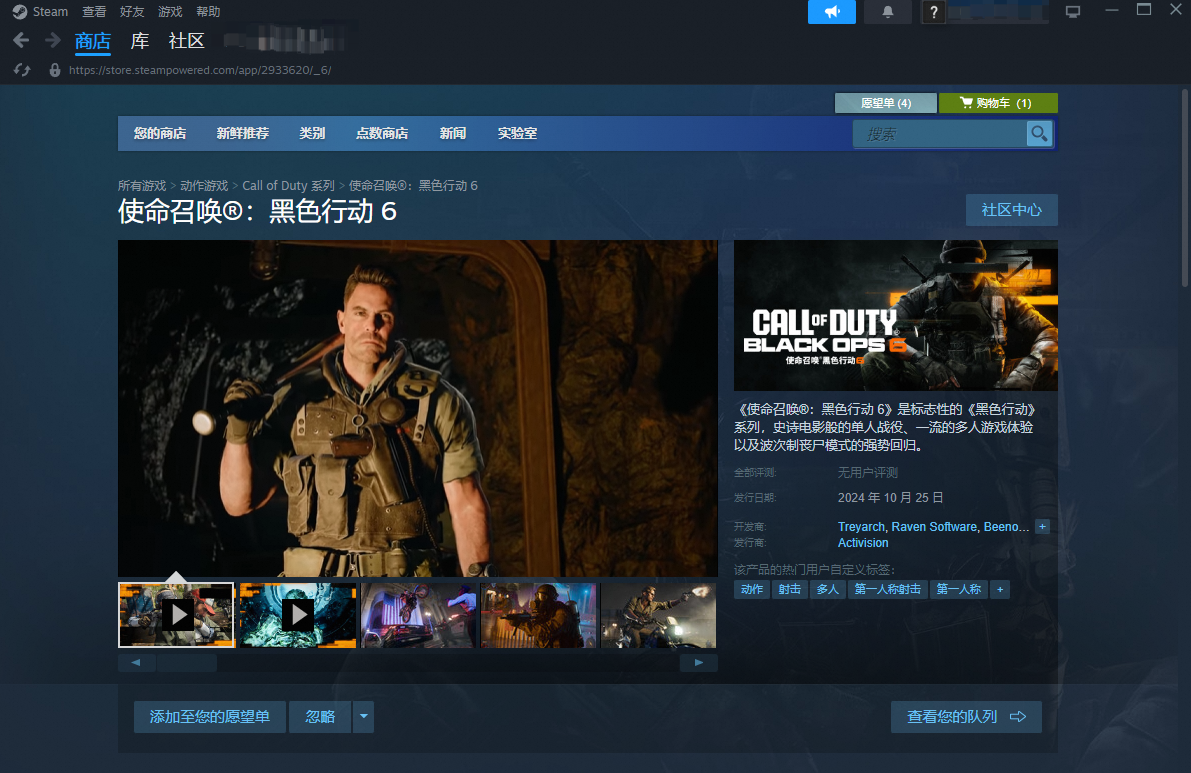Select the 第一人称射击 tag
The image size is (1191, 773).
[x=888, y=589]
